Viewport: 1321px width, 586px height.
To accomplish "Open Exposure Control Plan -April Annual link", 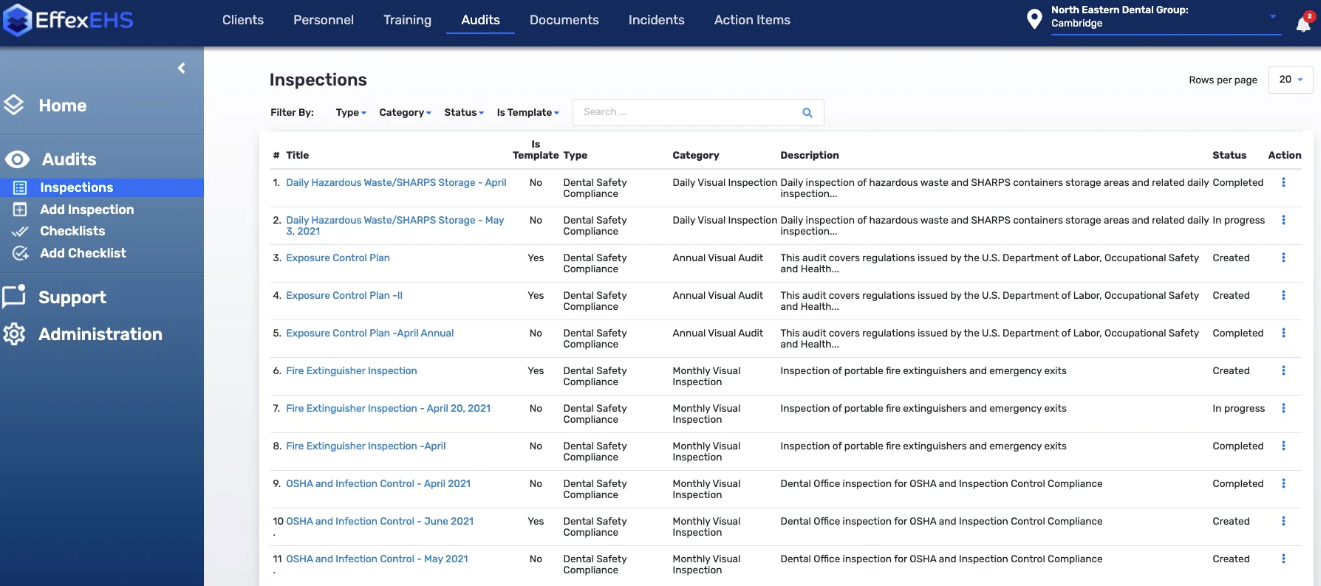I will [x=370, y=333].
